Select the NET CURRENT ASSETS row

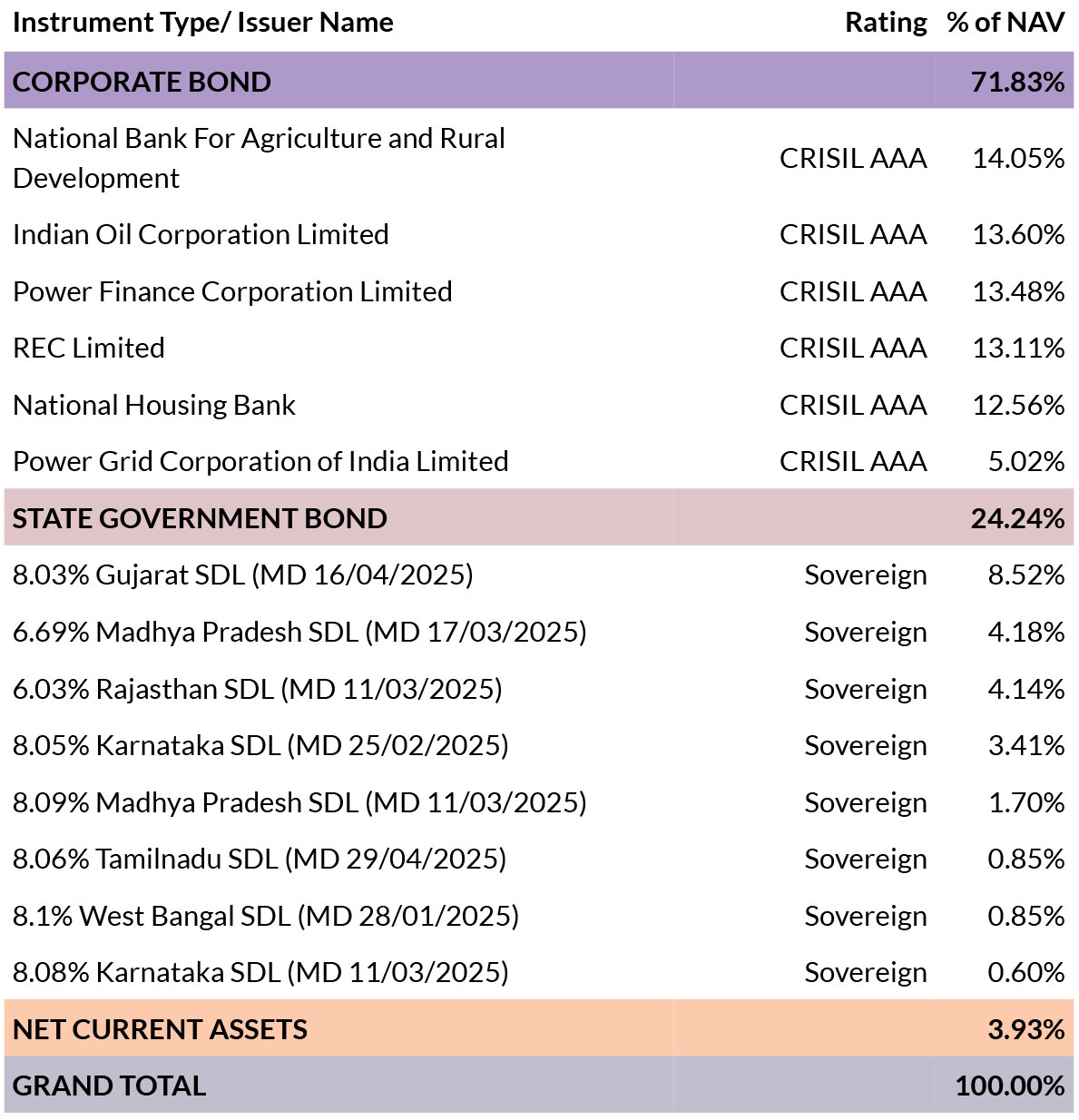click(x=539, y=1028)
